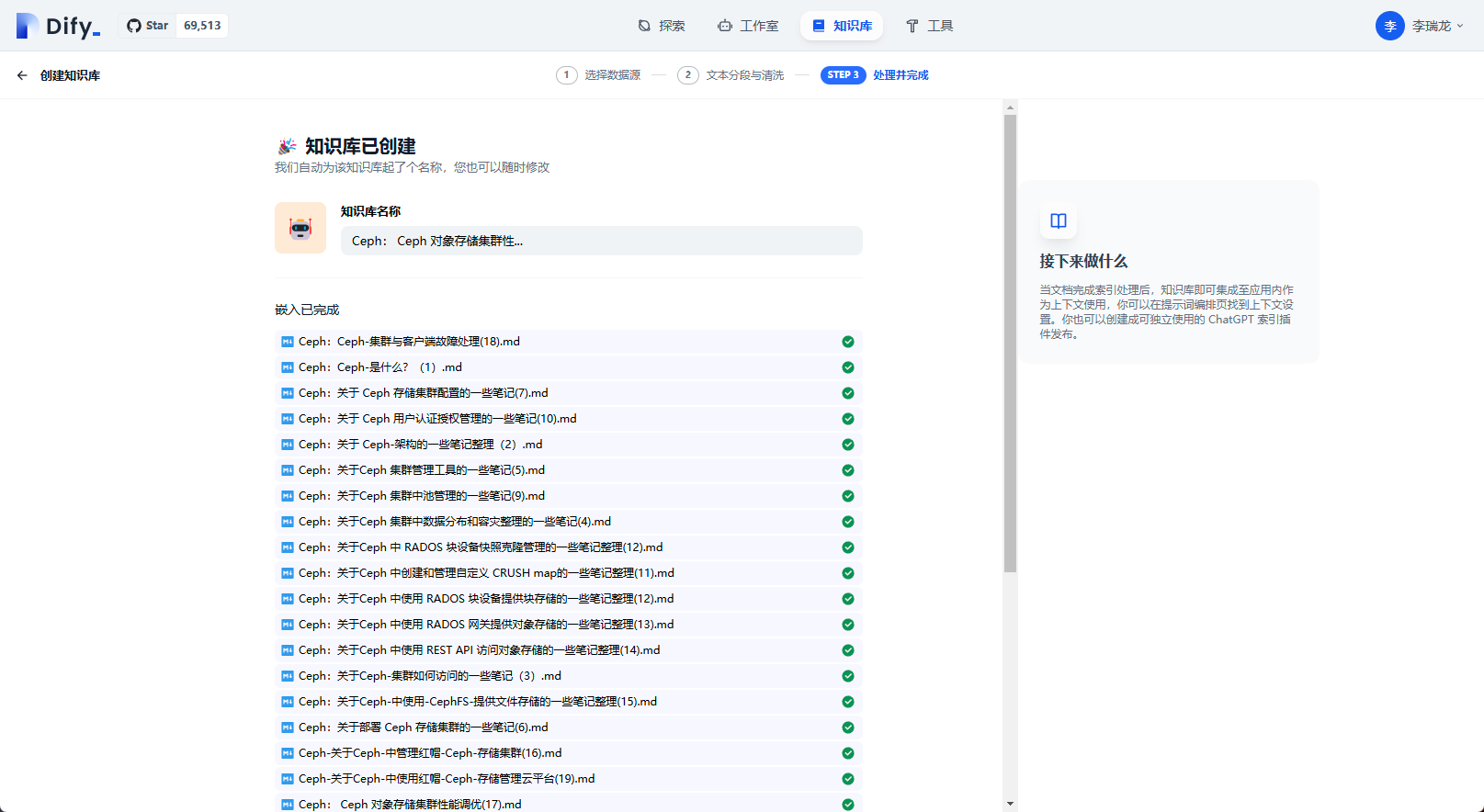The width and height of the screenshot is (1484, 812).
Task: Open the 探索 tab
Action: point(662,26)
